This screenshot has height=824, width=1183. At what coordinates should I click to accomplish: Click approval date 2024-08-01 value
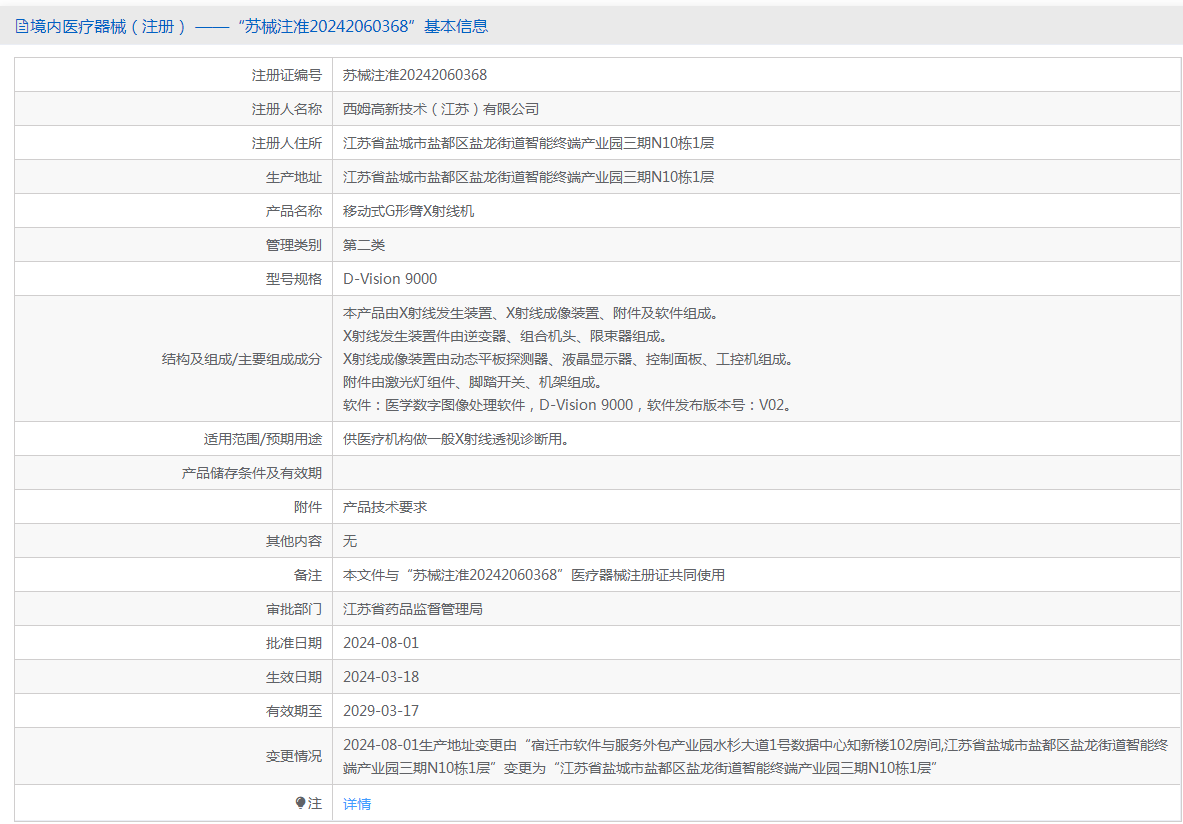coord(381,643)
